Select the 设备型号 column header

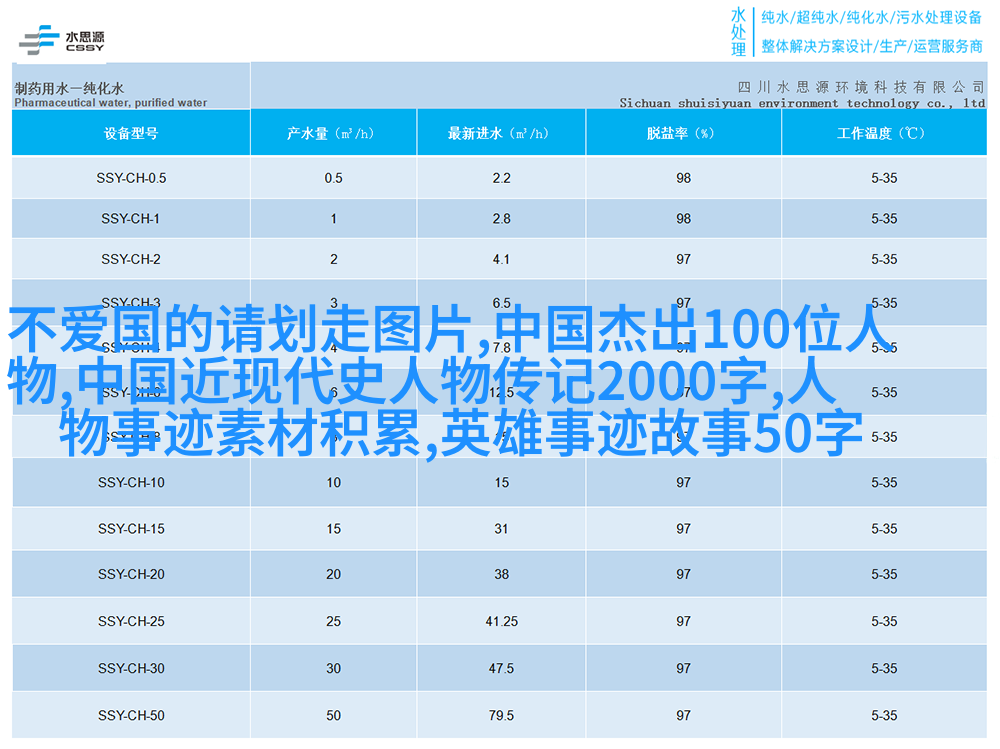(131, 133)
